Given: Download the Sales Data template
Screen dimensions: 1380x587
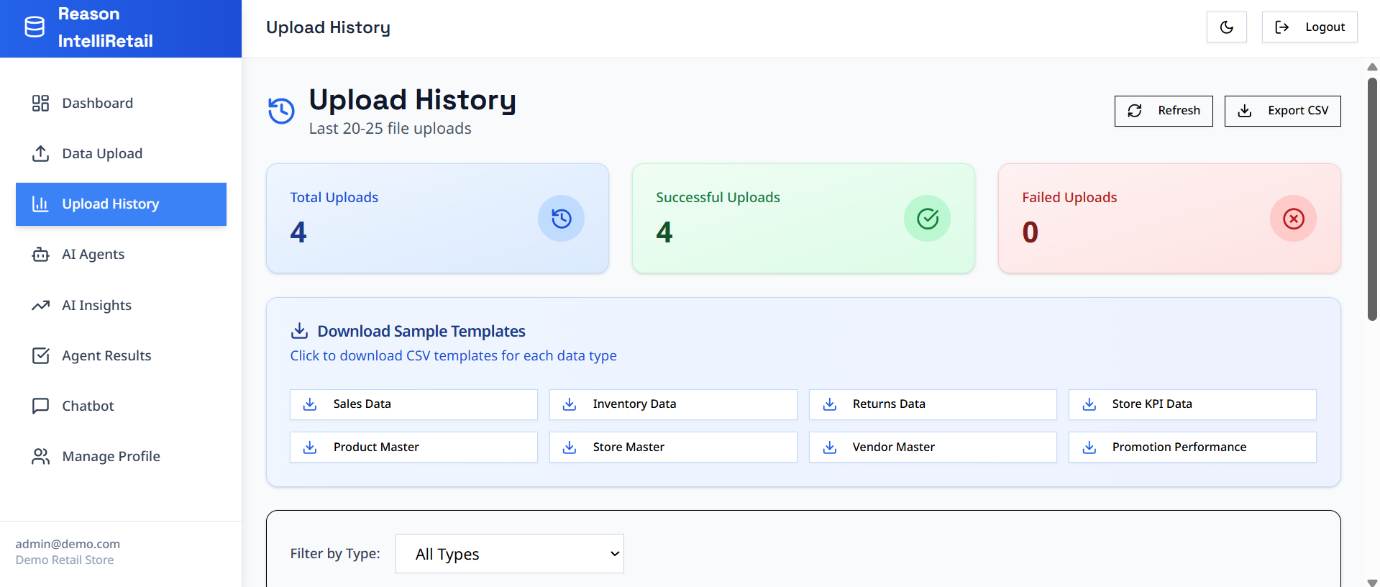Looking at the screenshot, I should click(413, 404).
